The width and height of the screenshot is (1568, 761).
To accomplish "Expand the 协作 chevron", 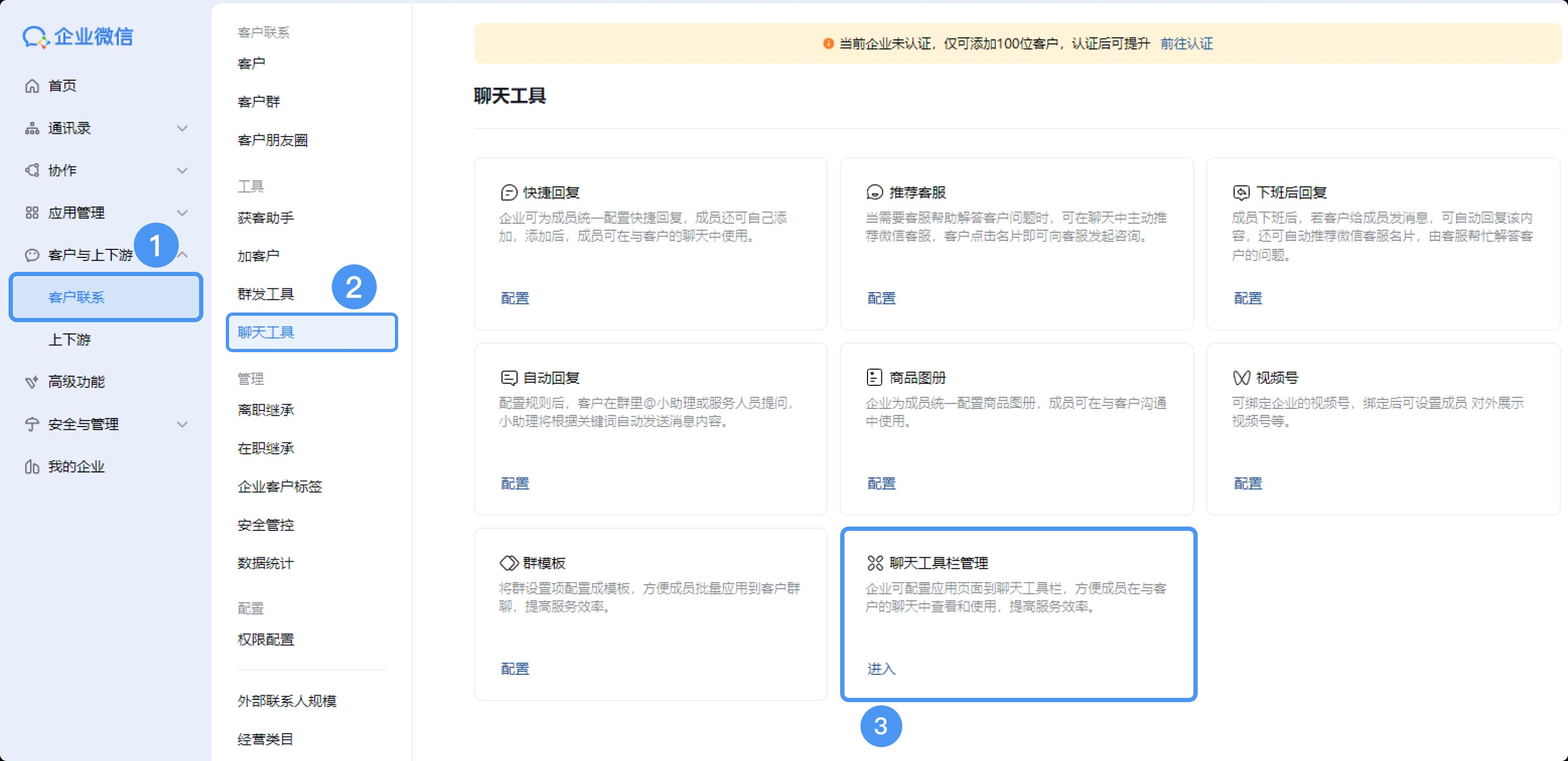I will [x=182, y=171].
